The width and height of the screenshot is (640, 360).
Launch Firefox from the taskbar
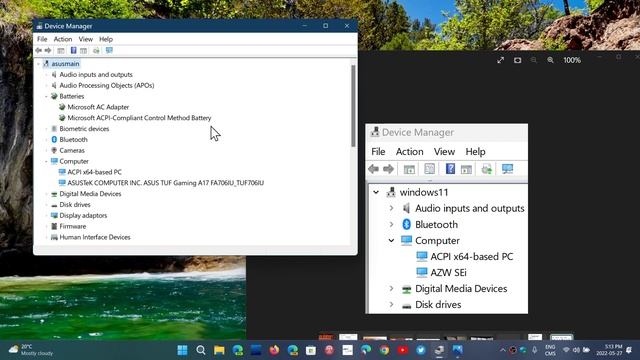pyautogui.click(x=274, y=350)
